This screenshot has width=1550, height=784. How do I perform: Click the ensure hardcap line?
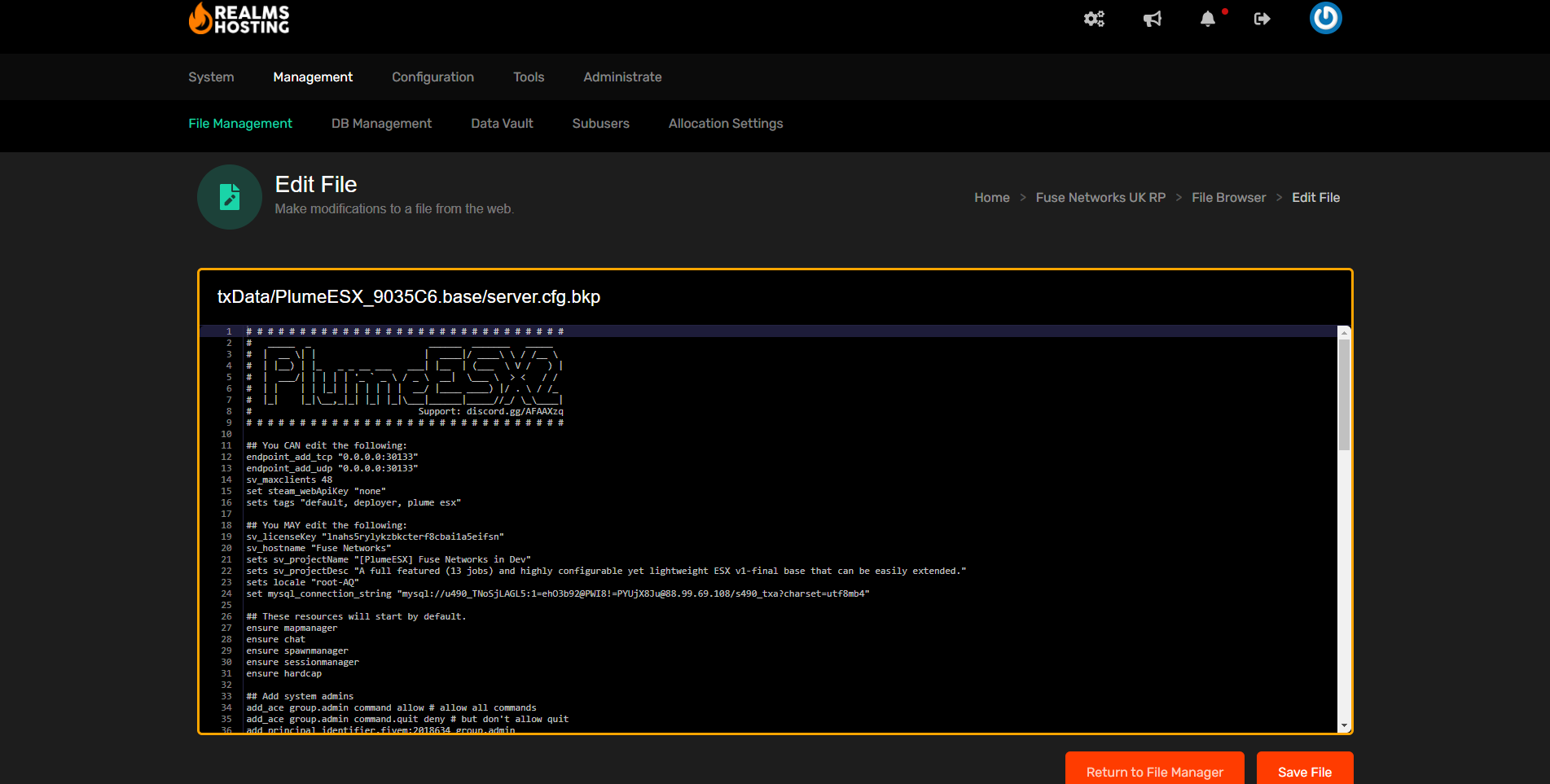point(283,673)
